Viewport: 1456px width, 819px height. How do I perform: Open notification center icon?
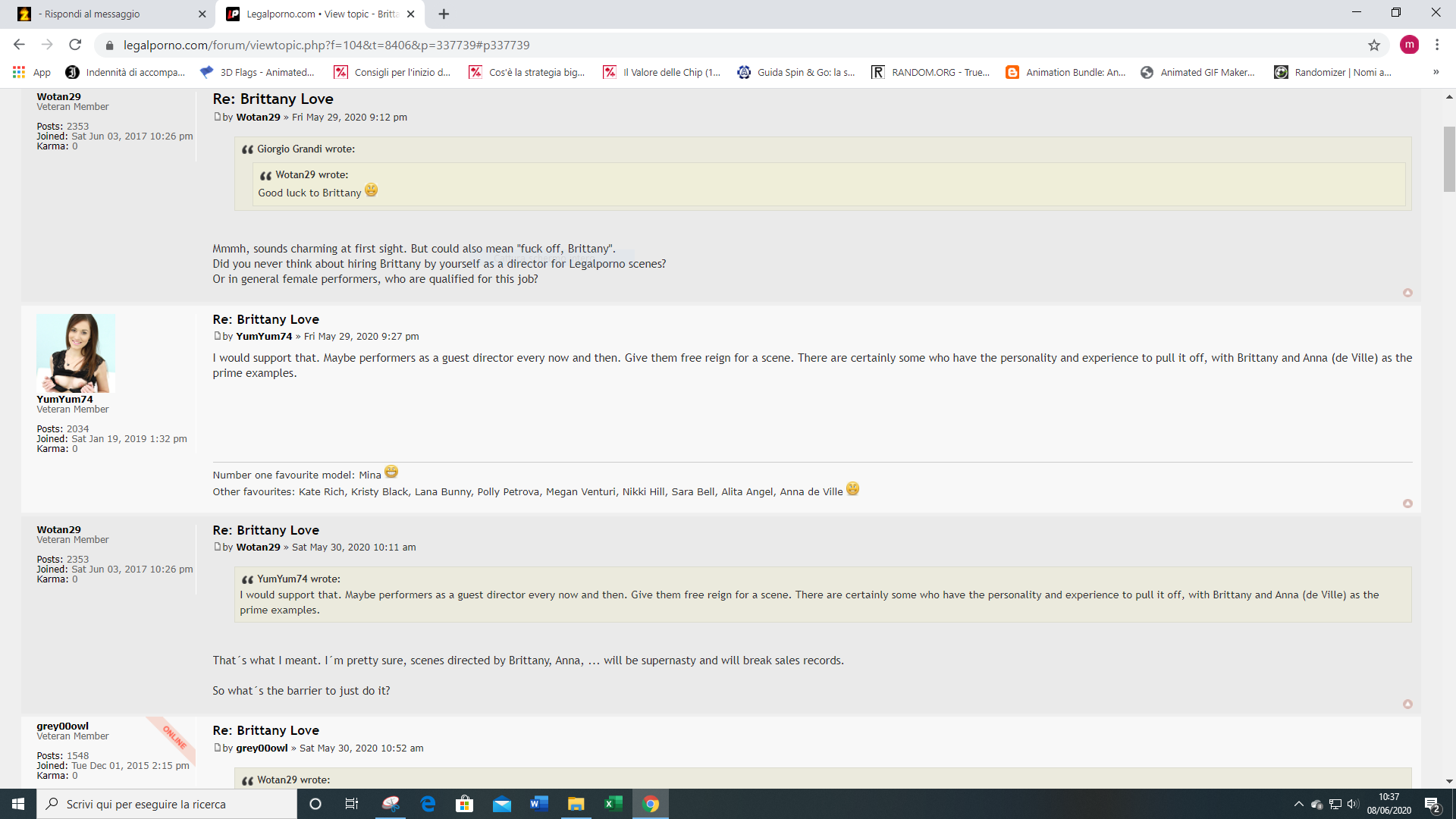(x=1432, y=804)
